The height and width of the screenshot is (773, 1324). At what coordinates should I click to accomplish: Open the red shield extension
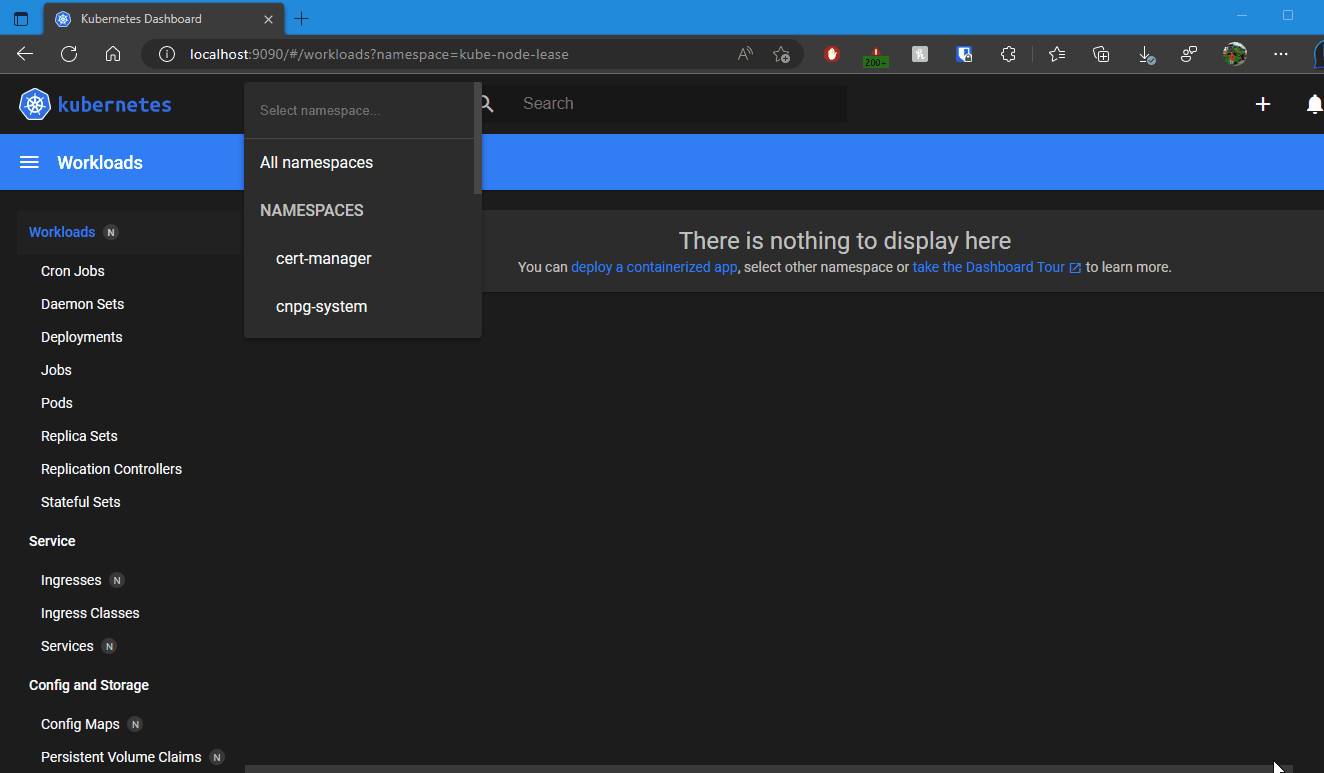click(832, 54)
